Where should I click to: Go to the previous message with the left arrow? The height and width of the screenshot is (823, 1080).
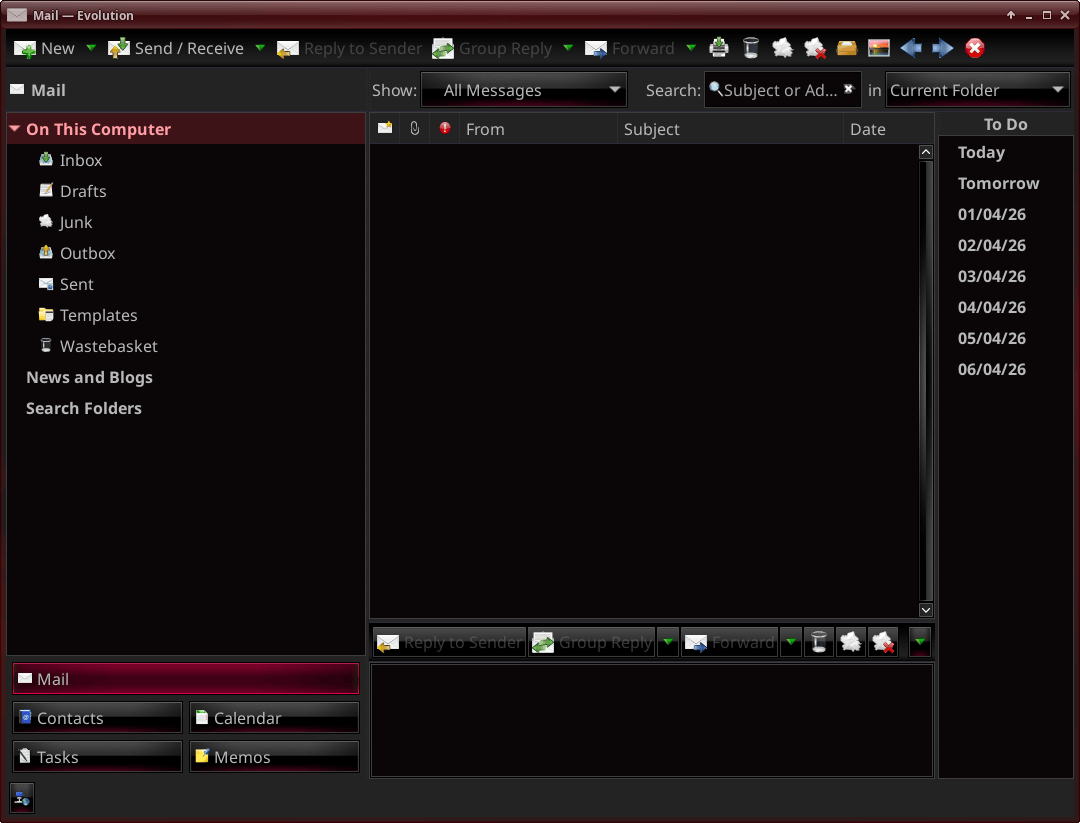[911, 48]
